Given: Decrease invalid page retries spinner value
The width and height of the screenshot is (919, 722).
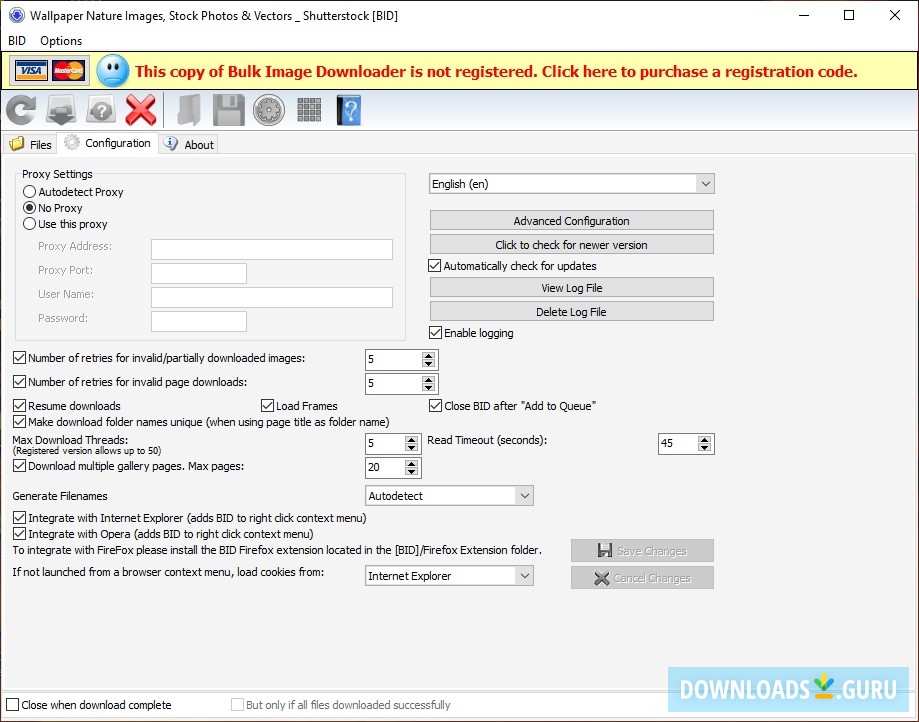Looking at the screenshot, I should pyautogui.click(x=428, y=387).
